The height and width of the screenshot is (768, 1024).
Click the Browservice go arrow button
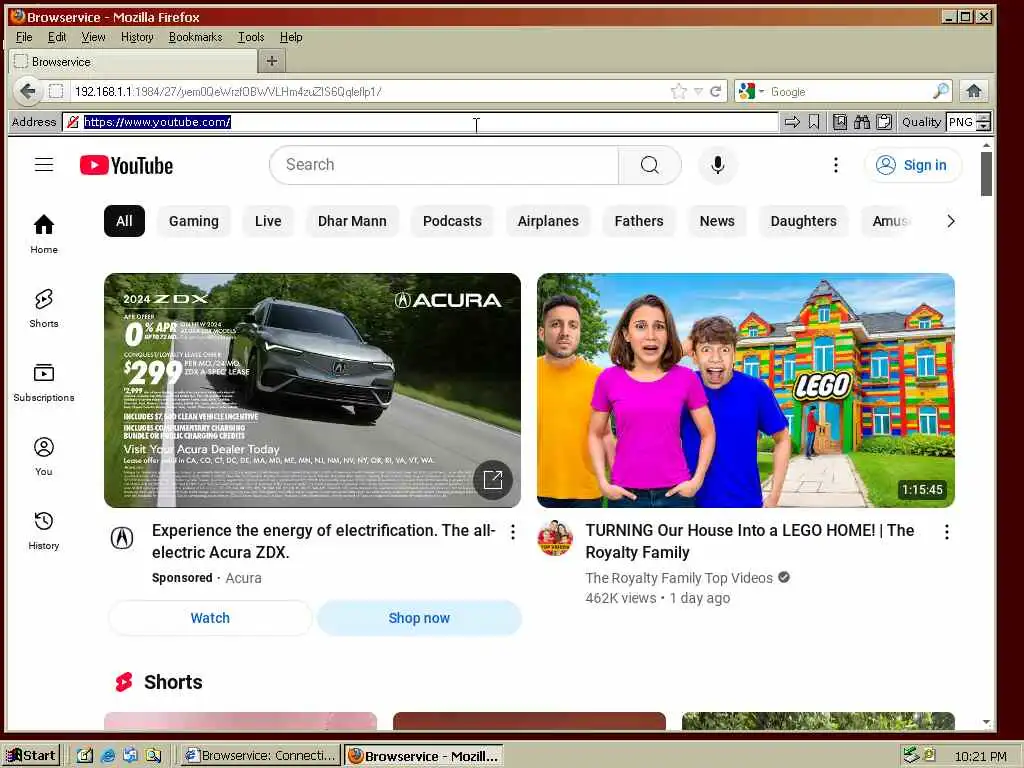792,122
